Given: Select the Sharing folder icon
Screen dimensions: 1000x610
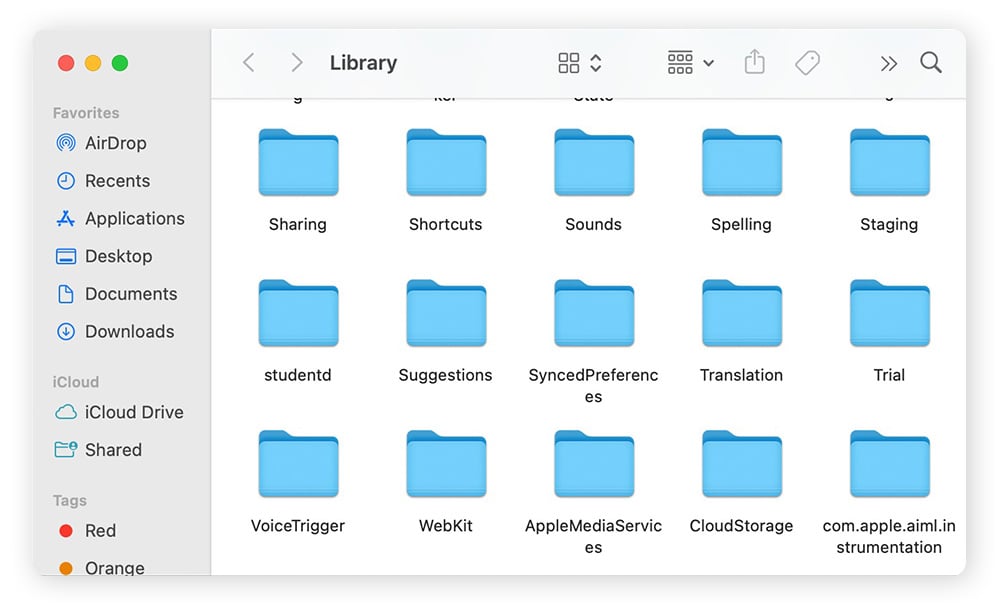Looking at the screenshot, I should 298,163.
